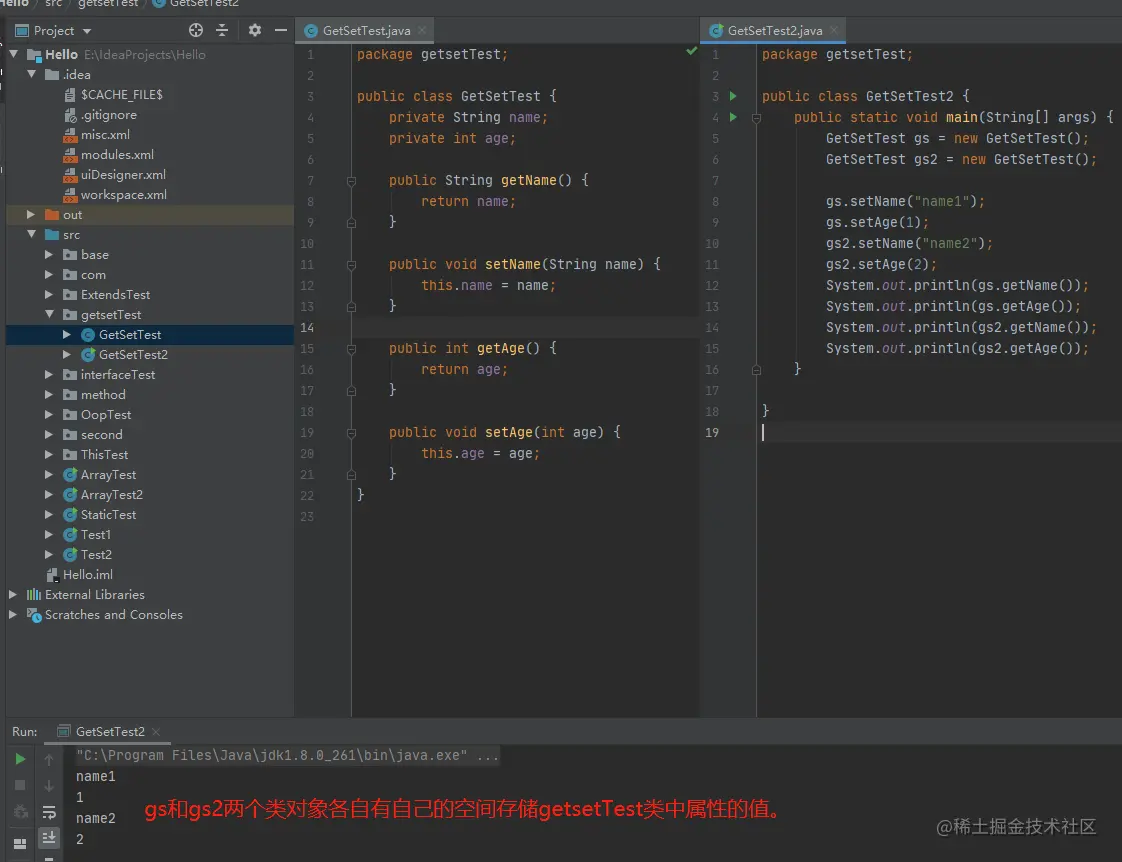Toggle Scroll to End in Run console

point(49,837)
